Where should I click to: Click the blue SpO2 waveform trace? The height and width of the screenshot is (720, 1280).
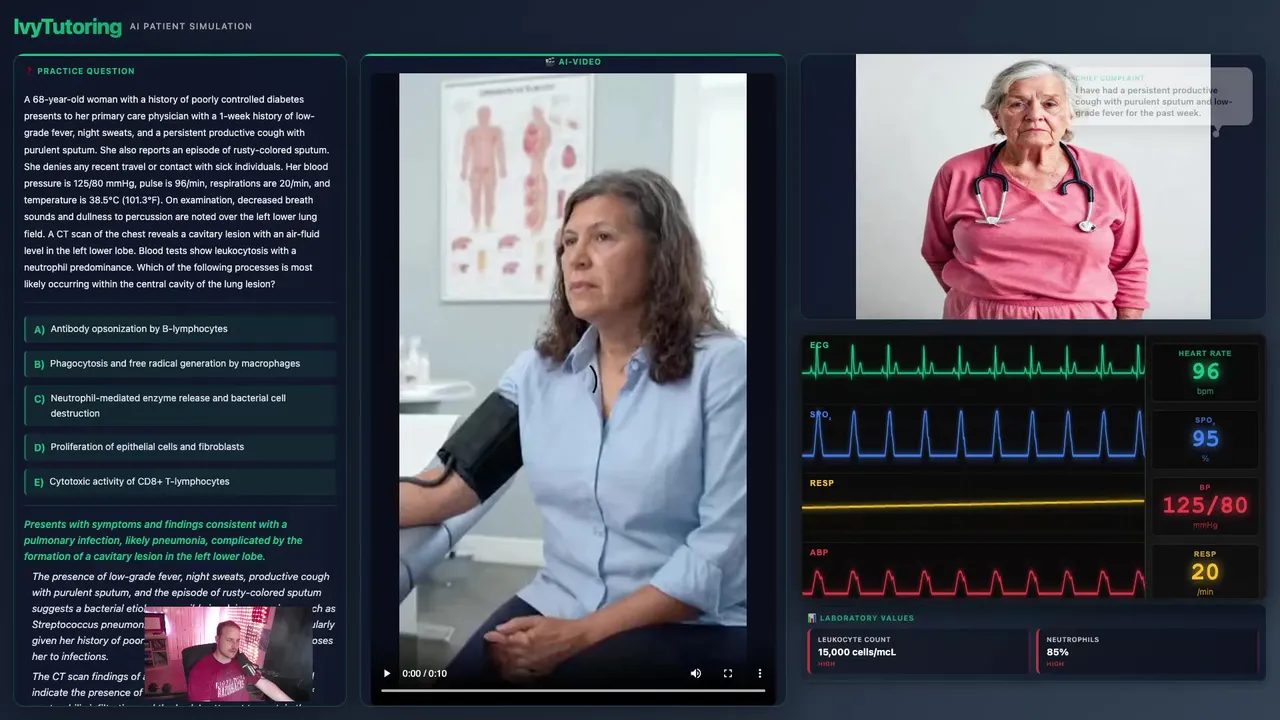click(973, 433)
